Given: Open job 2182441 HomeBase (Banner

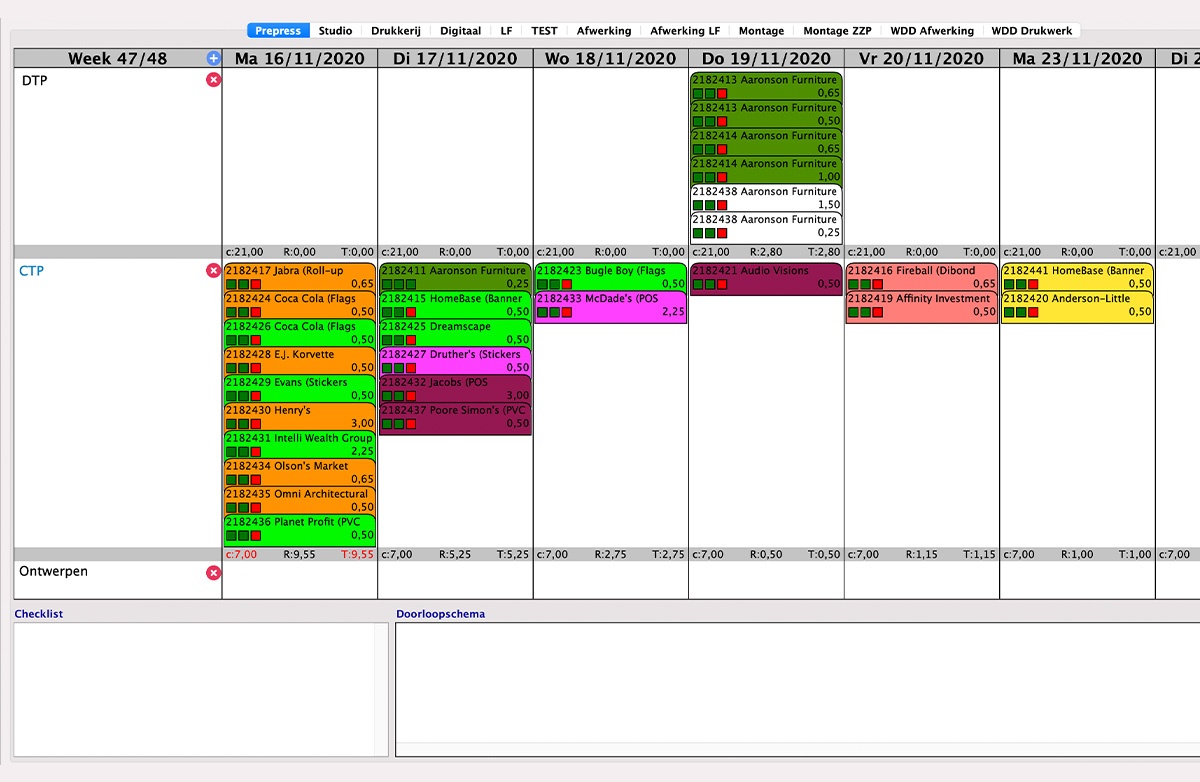Looking at the screenshot, I should pos(1078,277).
